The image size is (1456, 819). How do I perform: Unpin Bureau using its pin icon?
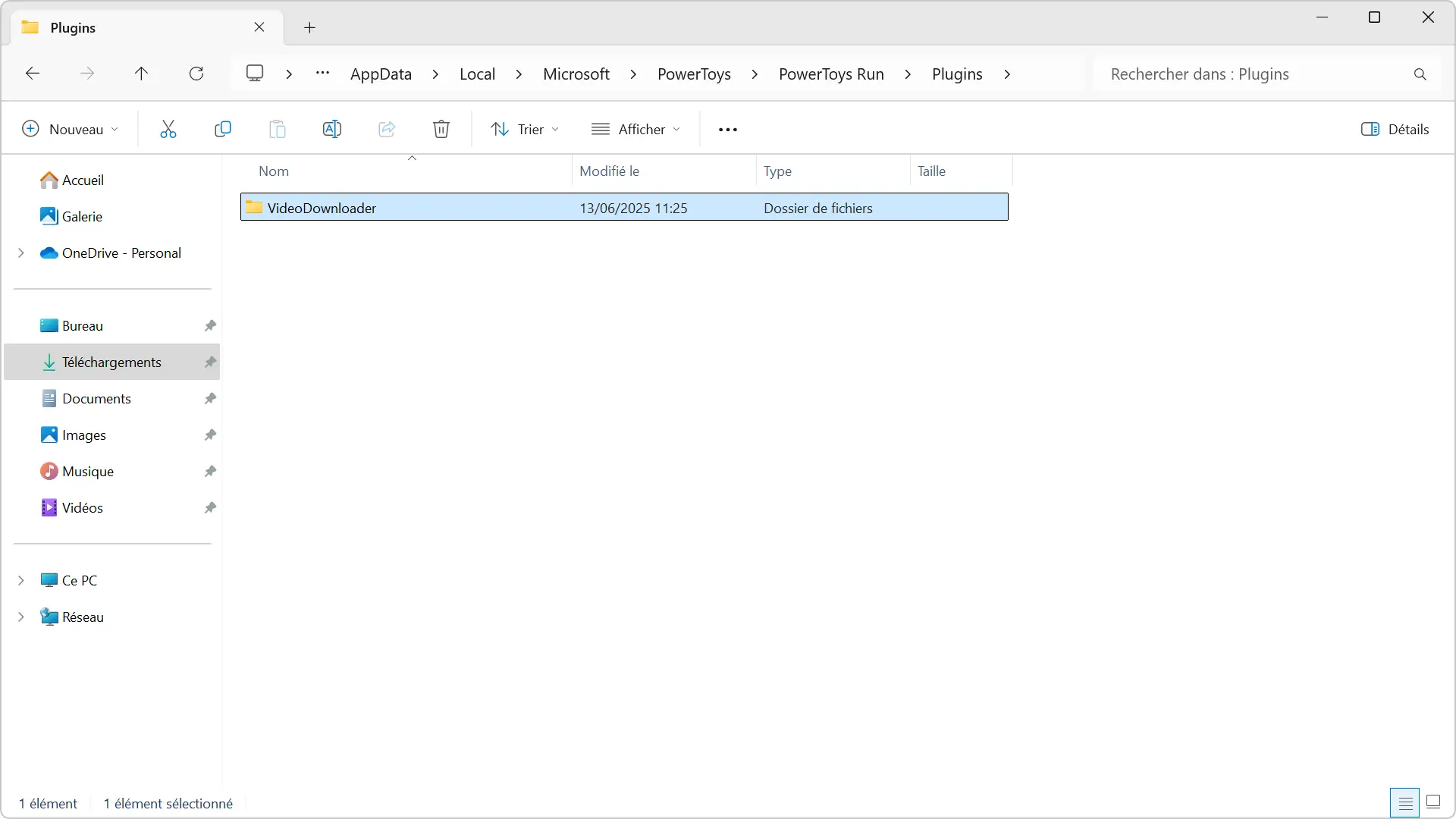[x=210, y=325]
